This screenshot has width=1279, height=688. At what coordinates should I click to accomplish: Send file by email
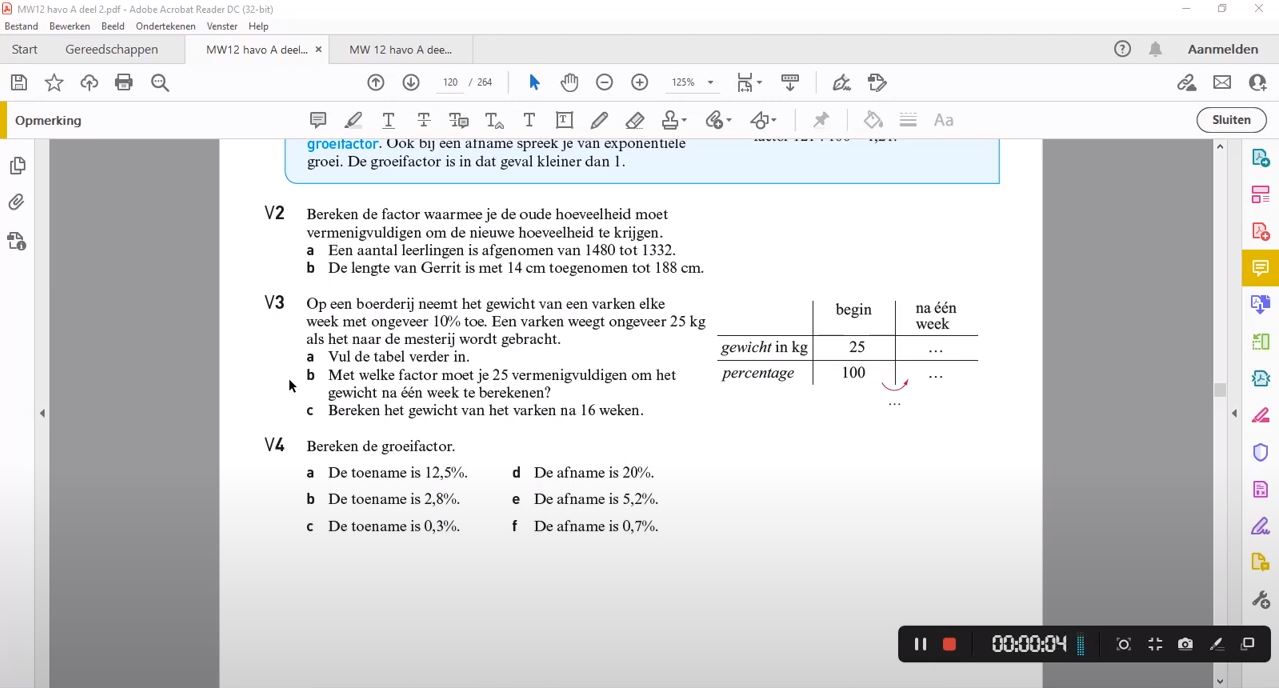pos(1222,83)
